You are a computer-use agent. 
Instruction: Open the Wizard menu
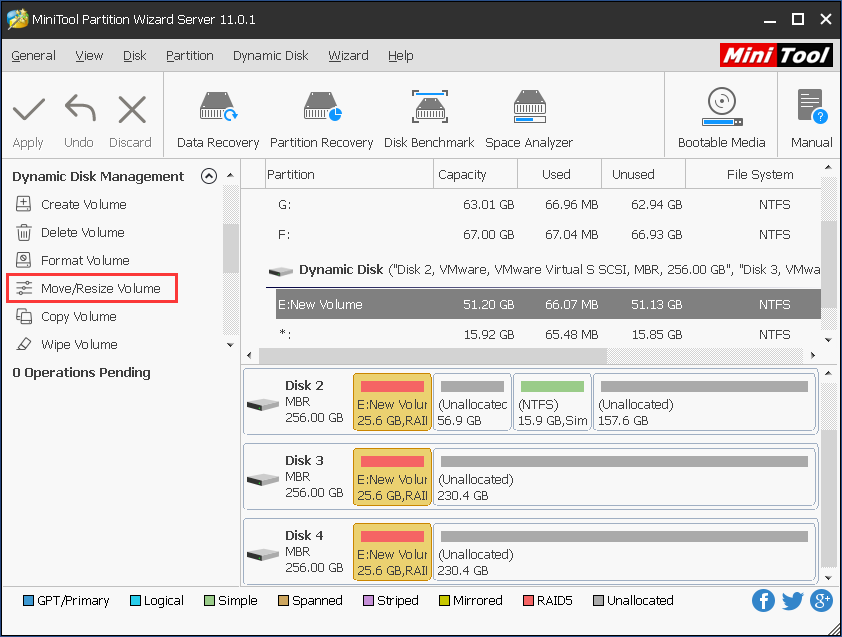(x=349, y=56)
